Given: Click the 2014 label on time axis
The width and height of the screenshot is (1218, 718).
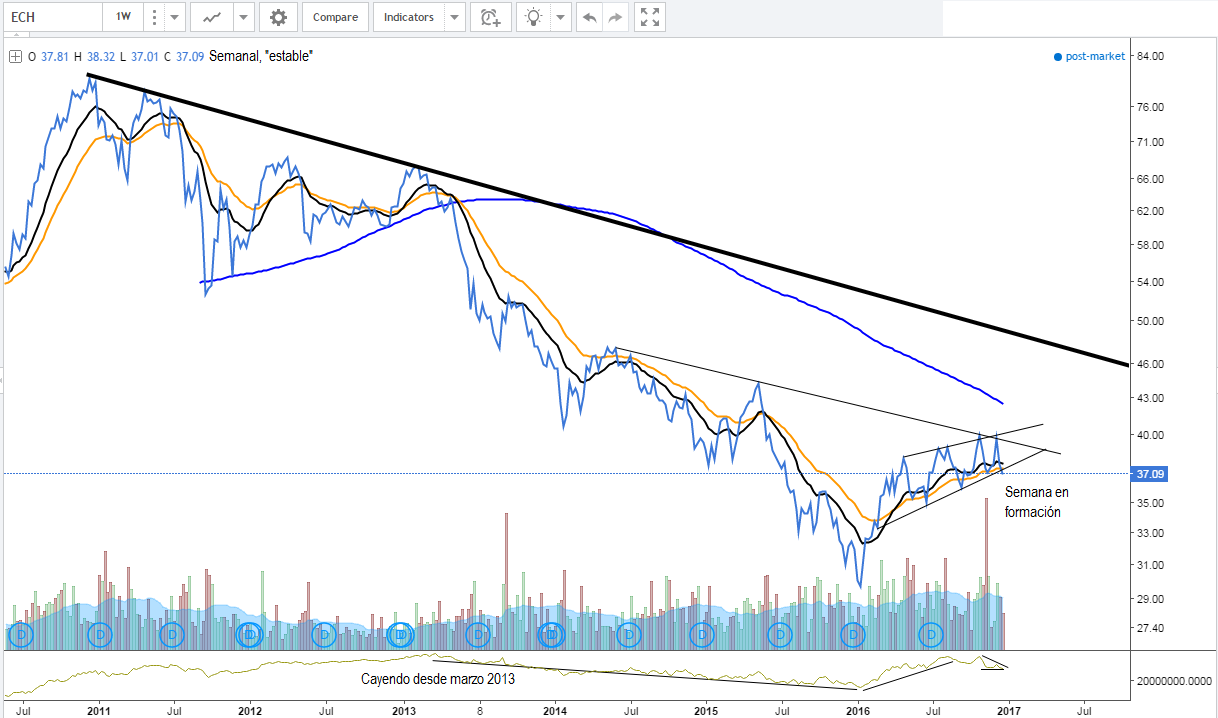Looking at the screenshot, I should [554, 711].
